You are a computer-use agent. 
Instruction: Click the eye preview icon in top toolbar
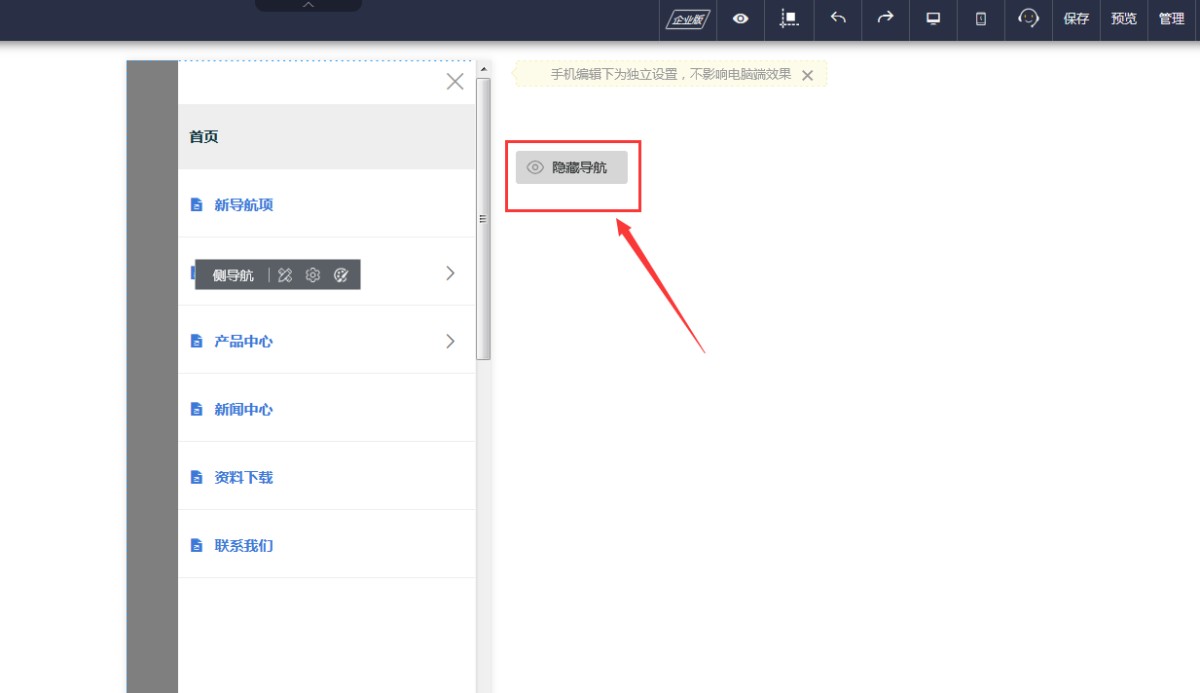pyautogui.click(x=740, y=19)
